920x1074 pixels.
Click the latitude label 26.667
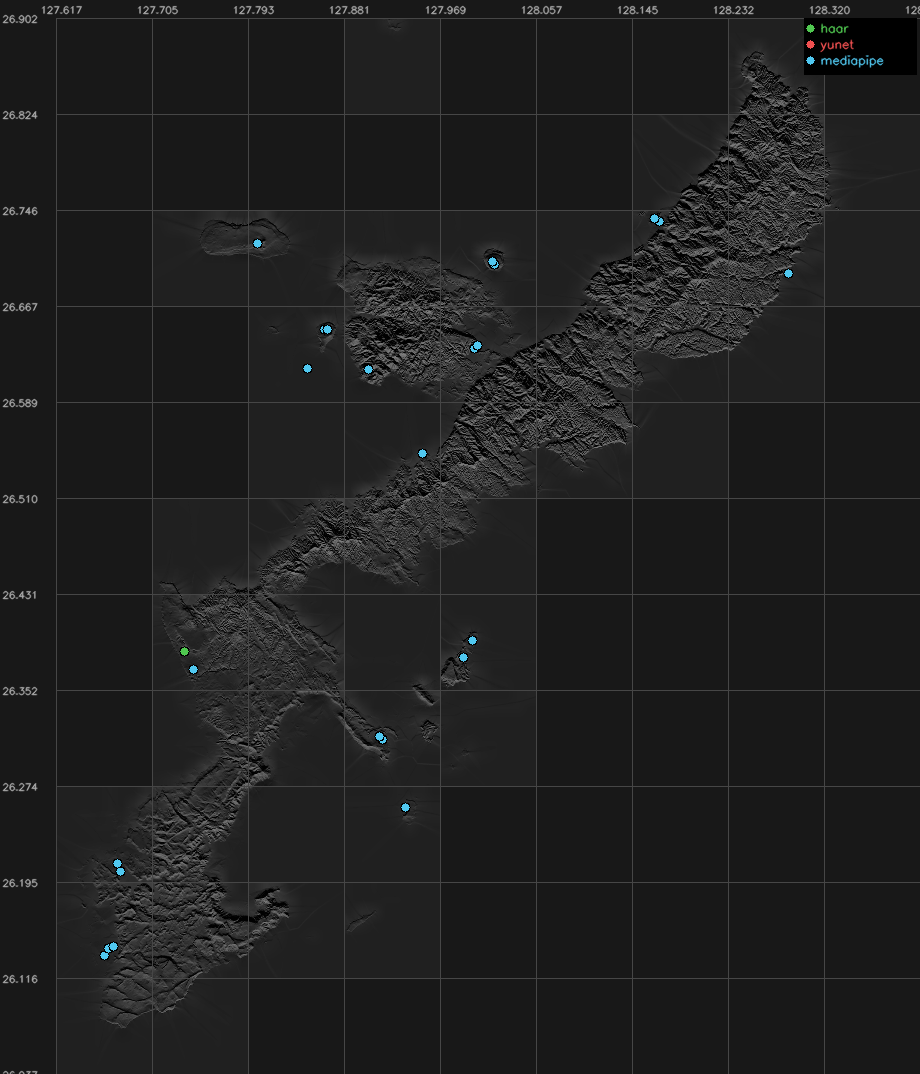click(20, 307)
